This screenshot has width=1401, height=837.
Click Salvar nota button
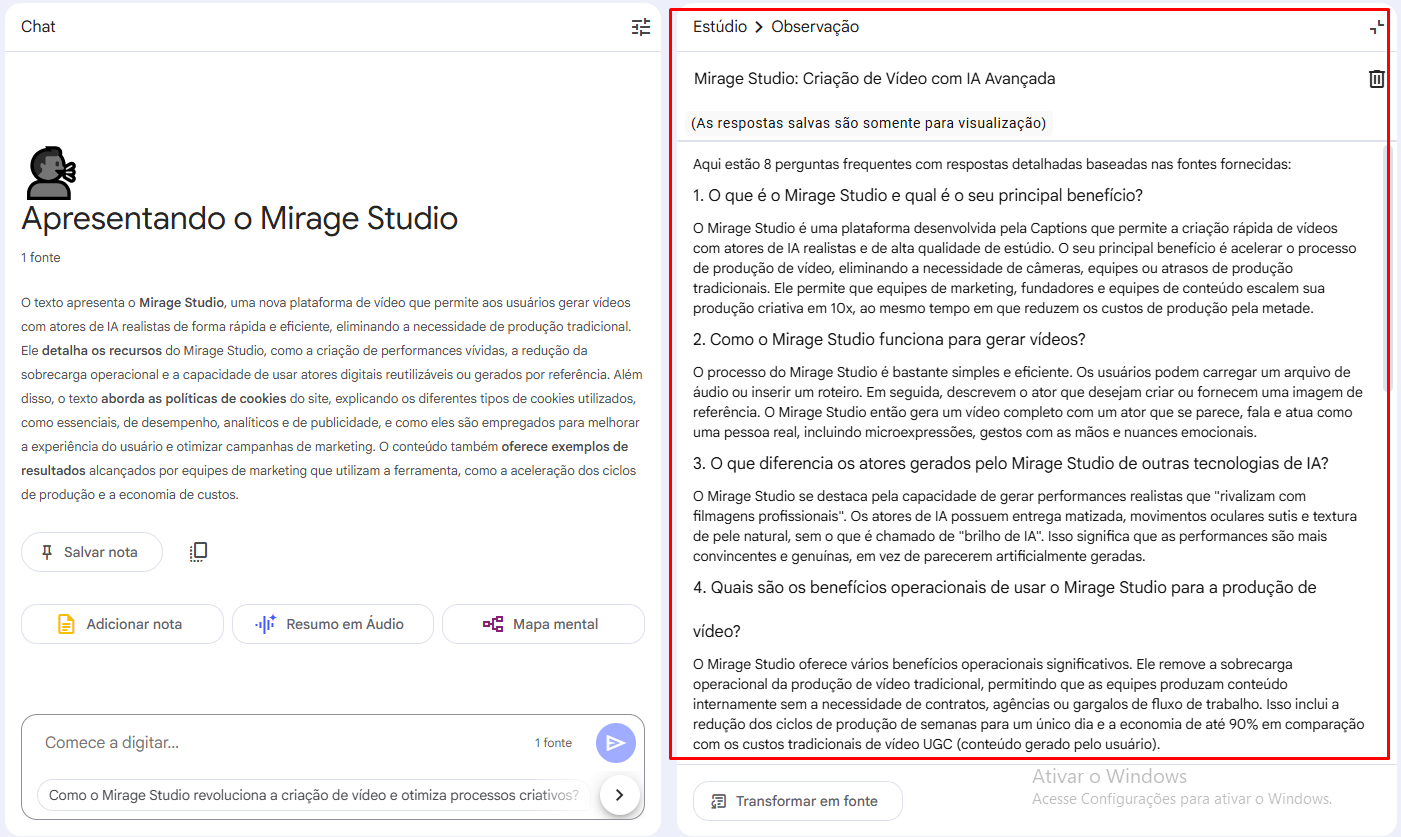coord(92,552)
